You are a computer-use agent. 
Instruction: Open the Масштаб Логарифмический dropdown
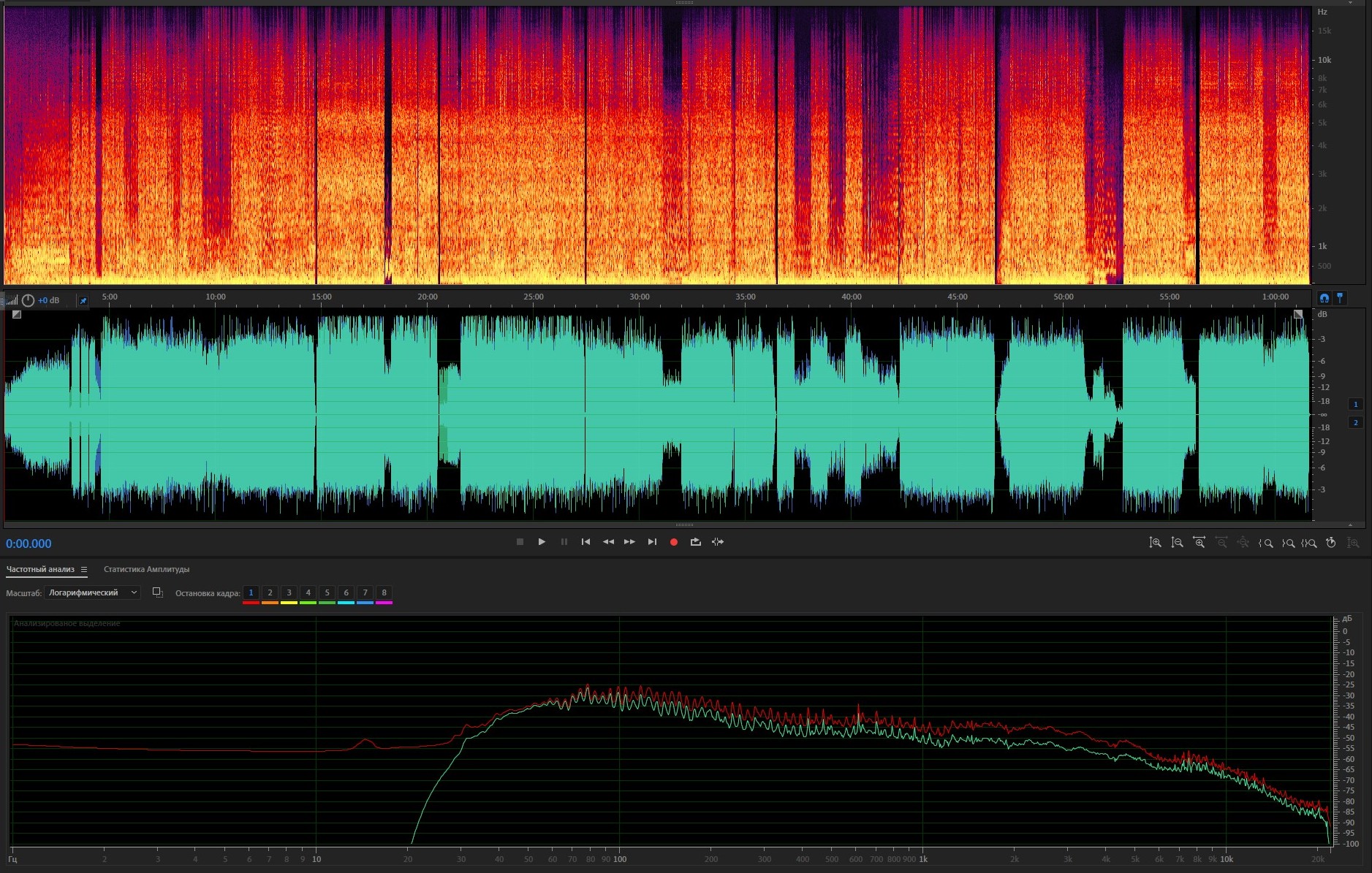(92, 592)
